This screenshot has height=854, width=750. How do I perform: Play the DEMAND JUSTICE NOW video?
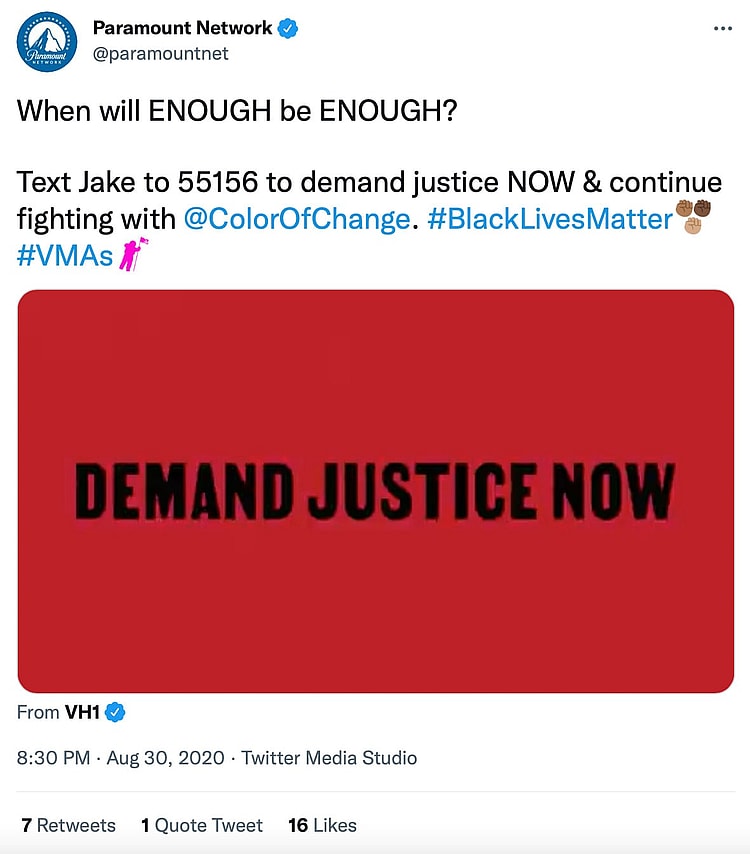375,491
